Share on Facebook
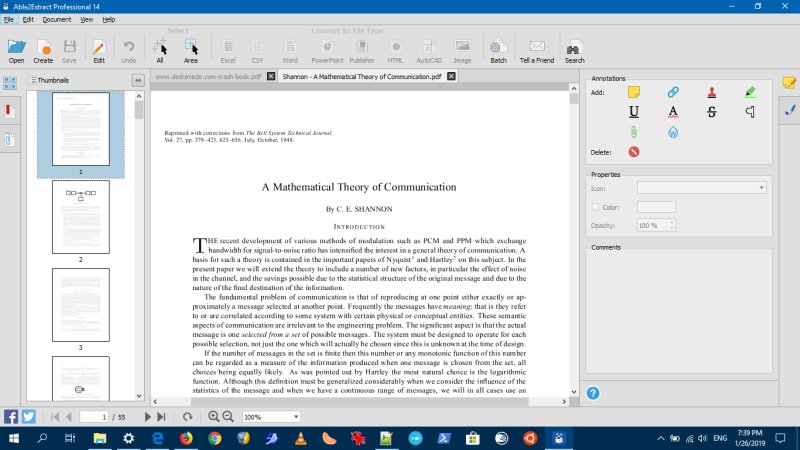This screenshot has width=800, height=450. 11,417
